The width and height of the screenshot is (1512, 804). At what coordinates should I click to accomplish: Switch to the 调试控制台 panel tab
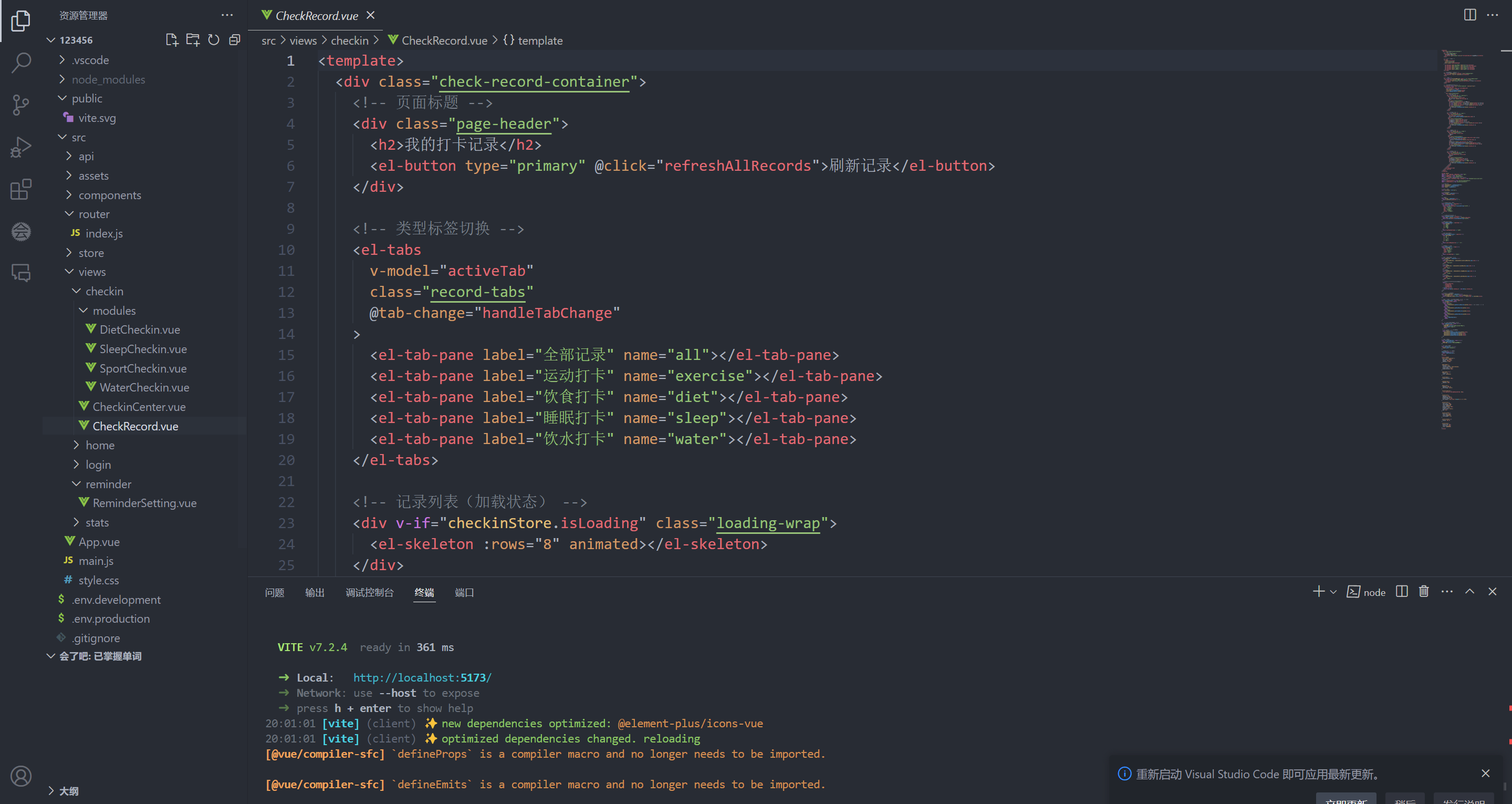point(369,592)
